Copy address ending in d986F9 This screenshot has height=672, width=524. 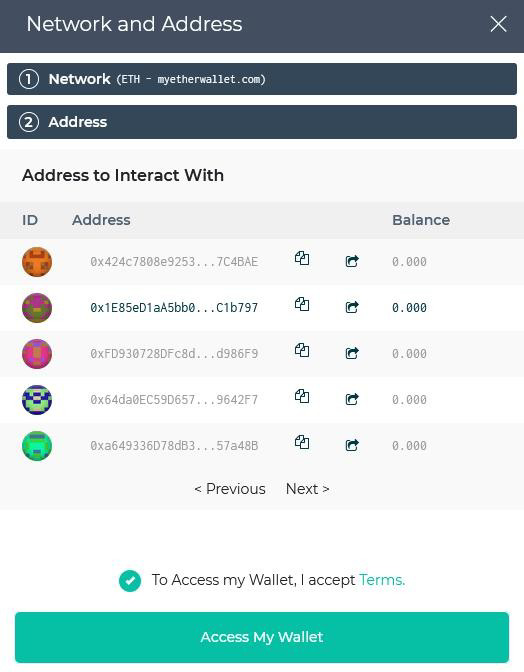coord(302,351)
